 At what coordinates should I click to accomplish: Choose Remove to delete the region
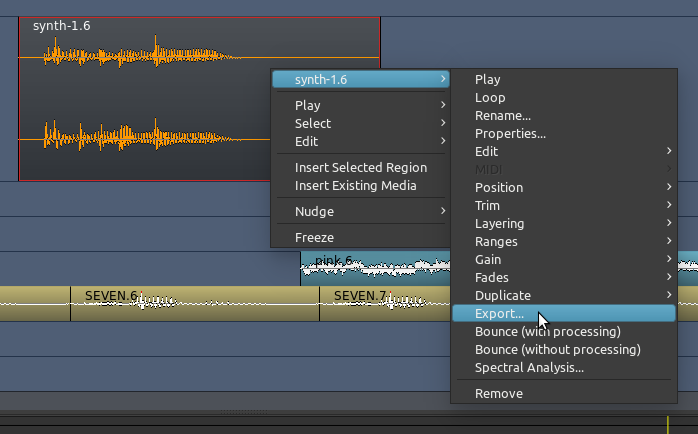pyautogui.click(x=564, y=394)
